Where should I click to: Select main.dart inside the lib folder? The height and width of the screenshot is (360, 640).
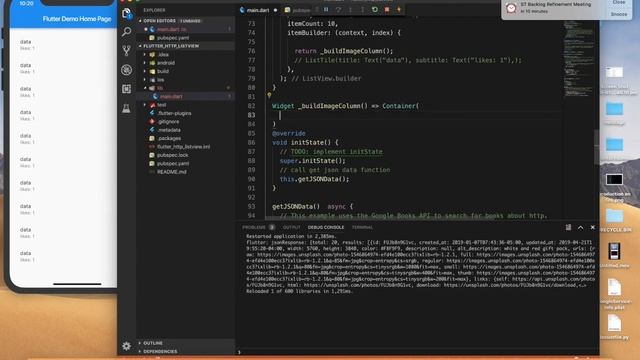[x=171, y=96]
